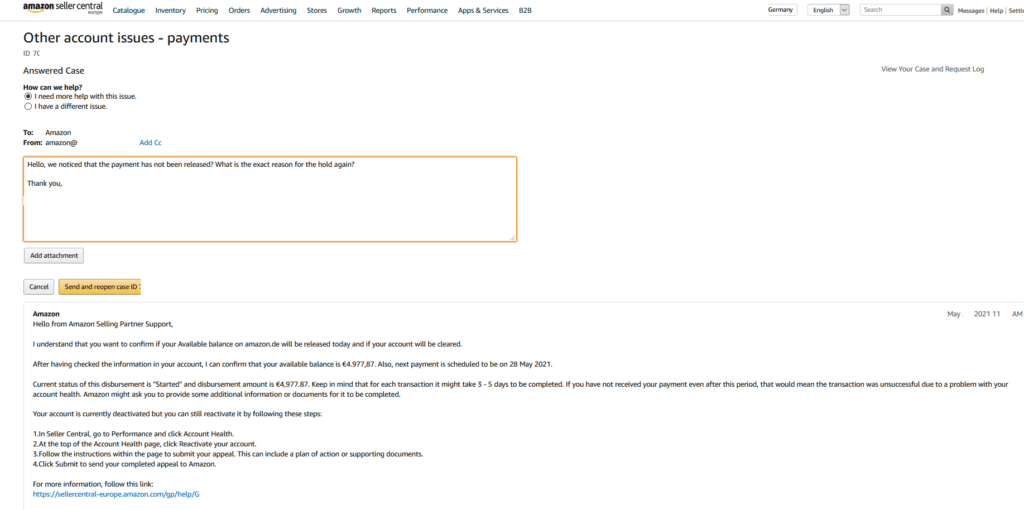Open the English language dropdown
This screenshot has width=1024, height=510.
[828, 10]
